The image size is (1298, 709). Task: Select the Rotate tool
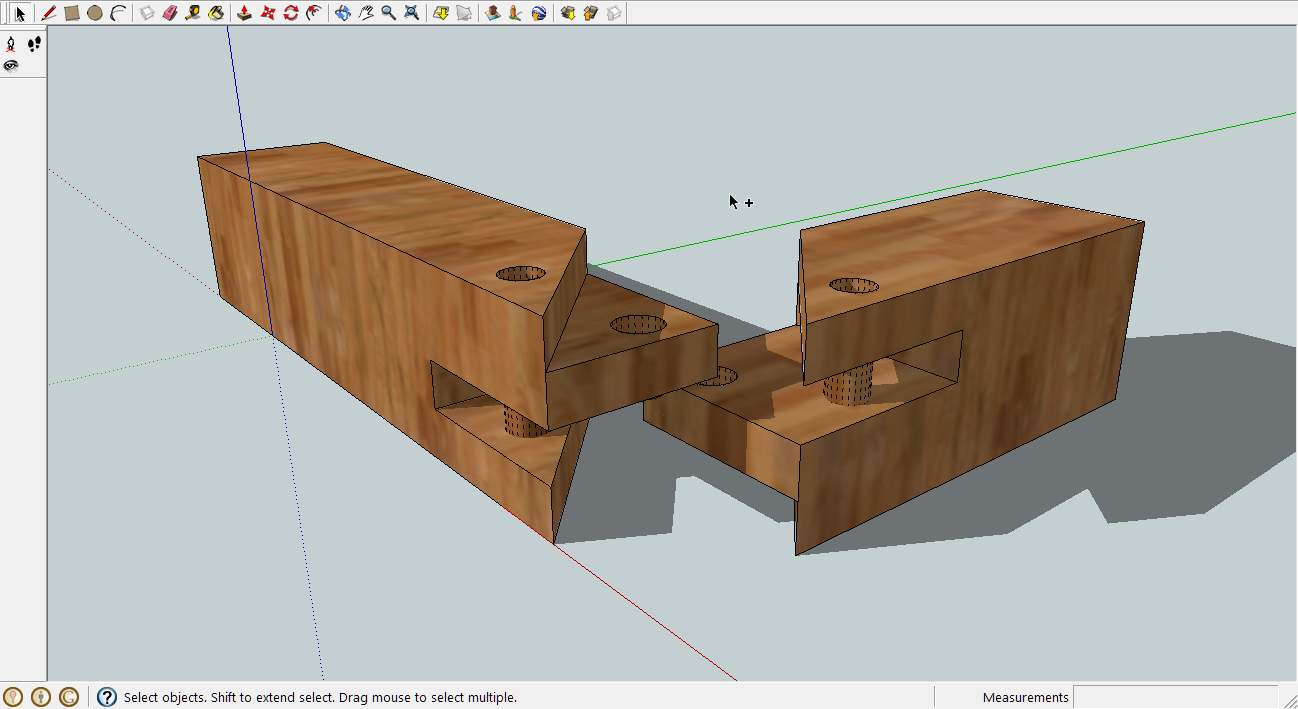pyautogui.click(x=290, y=13)
